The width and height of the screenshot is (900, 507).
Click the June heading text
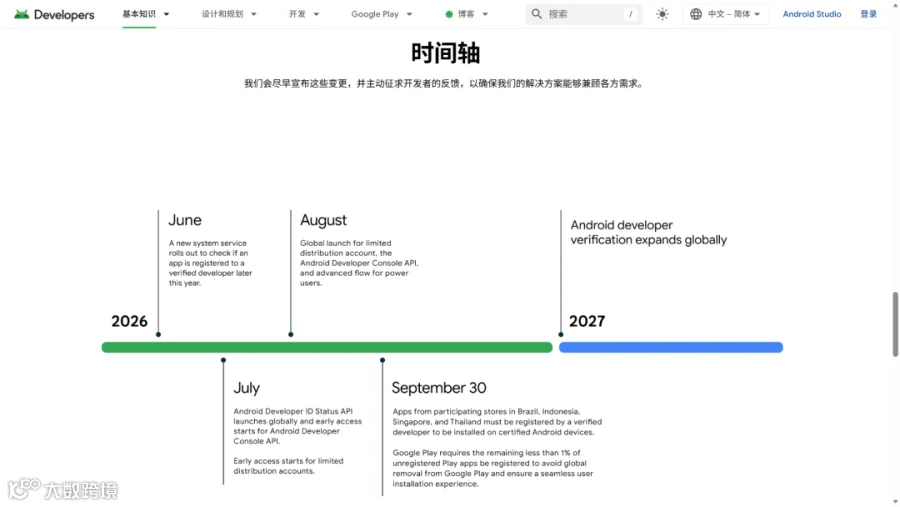tap(185, 220)
